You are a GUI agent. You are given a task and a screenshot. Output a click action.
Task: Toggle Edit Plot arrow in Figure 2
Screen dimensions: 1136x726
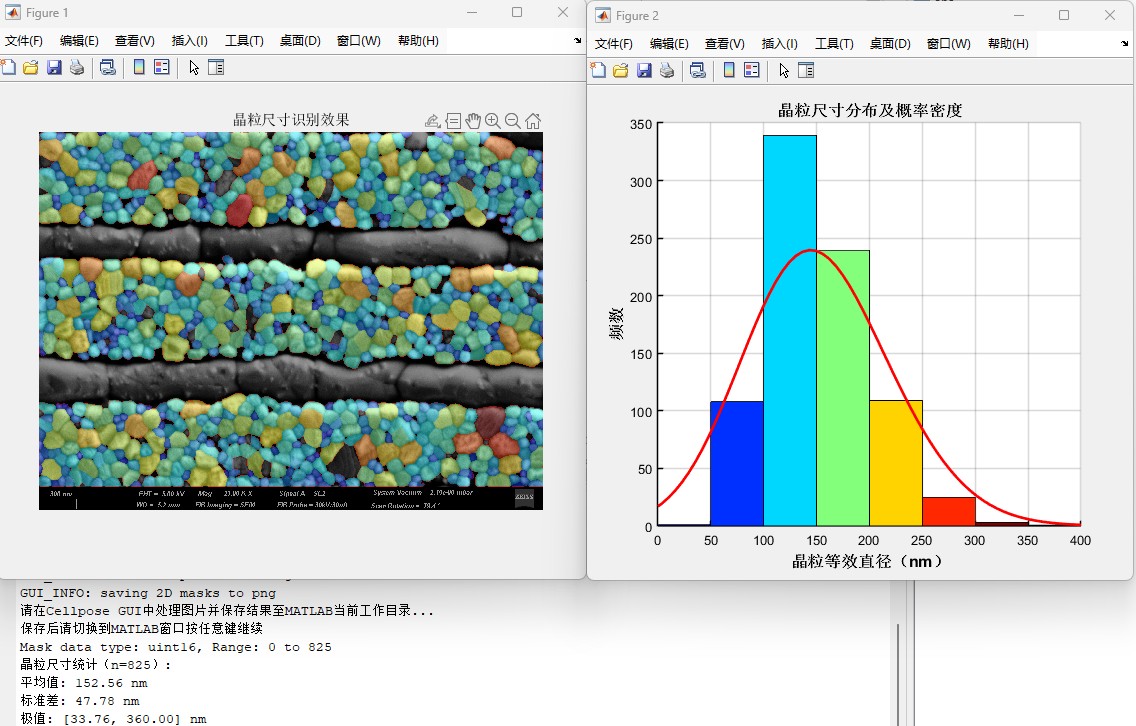click(x=784, y=71)
